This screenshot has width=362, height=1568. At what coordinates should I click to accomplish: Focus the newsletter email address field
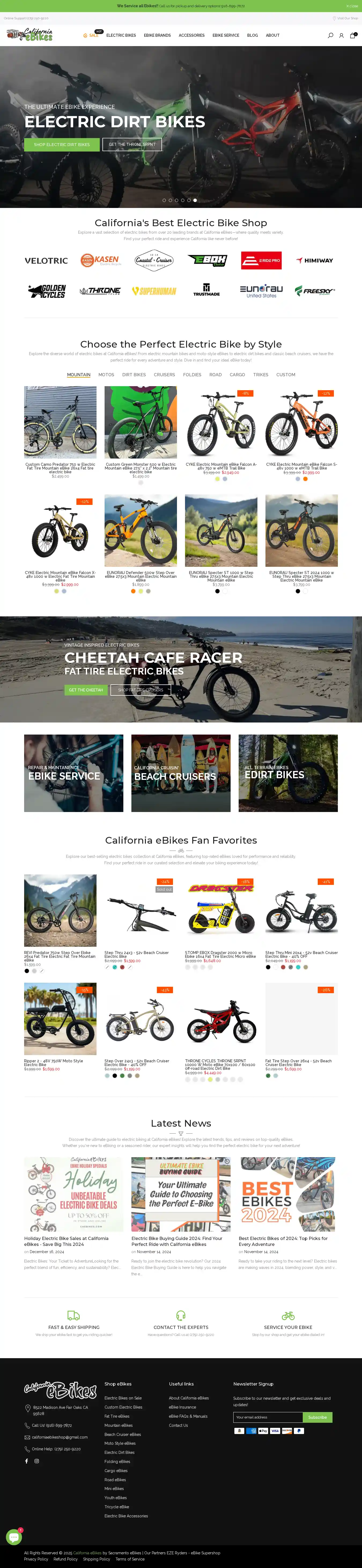[268, 1417]
